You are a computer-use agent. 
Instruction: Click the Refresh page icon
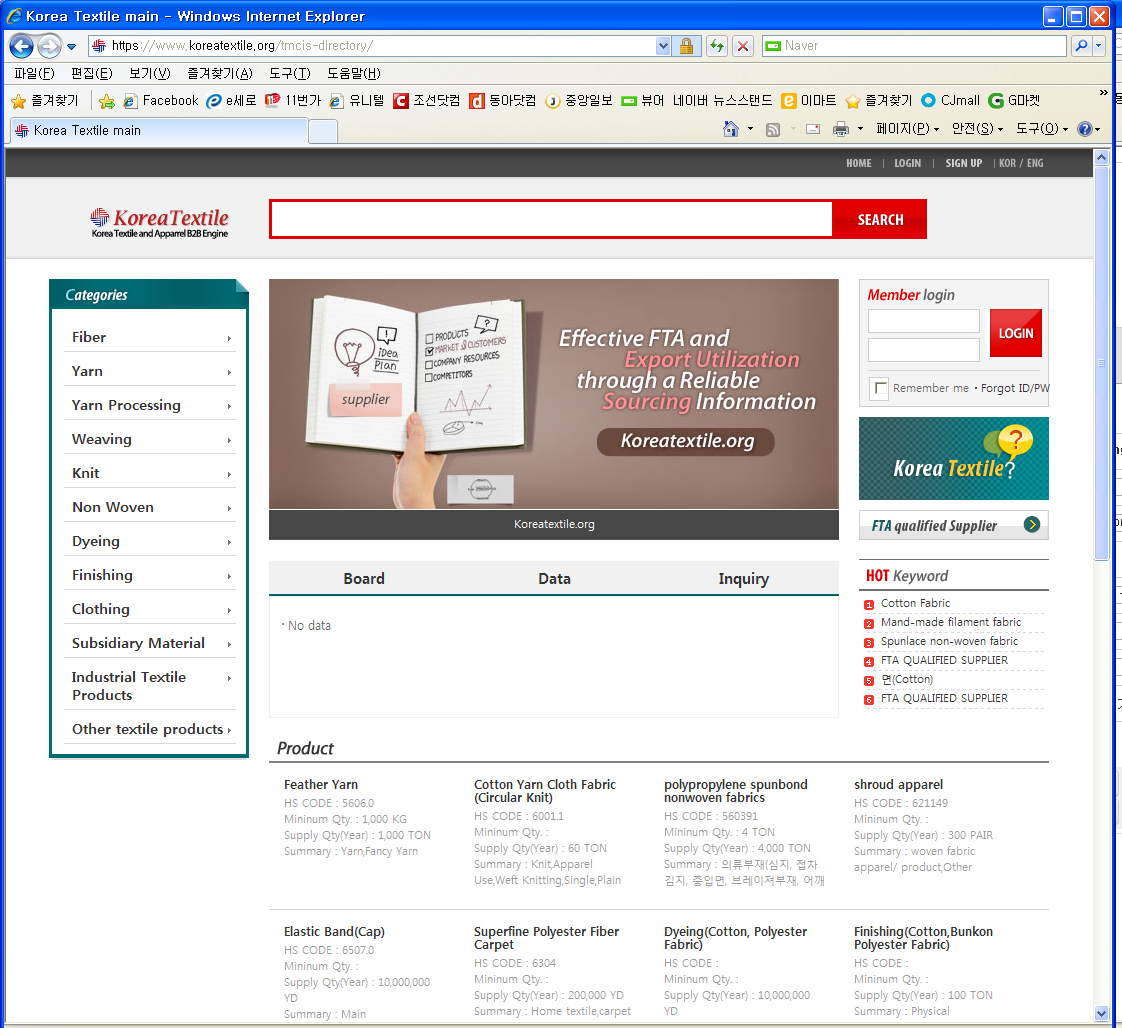click(x=716, y=46)
